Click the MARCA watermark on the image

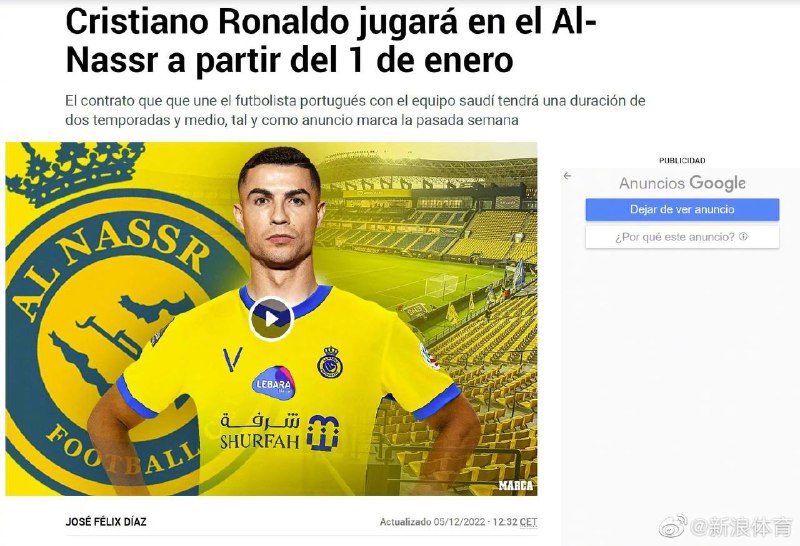(x=515, y=485)
